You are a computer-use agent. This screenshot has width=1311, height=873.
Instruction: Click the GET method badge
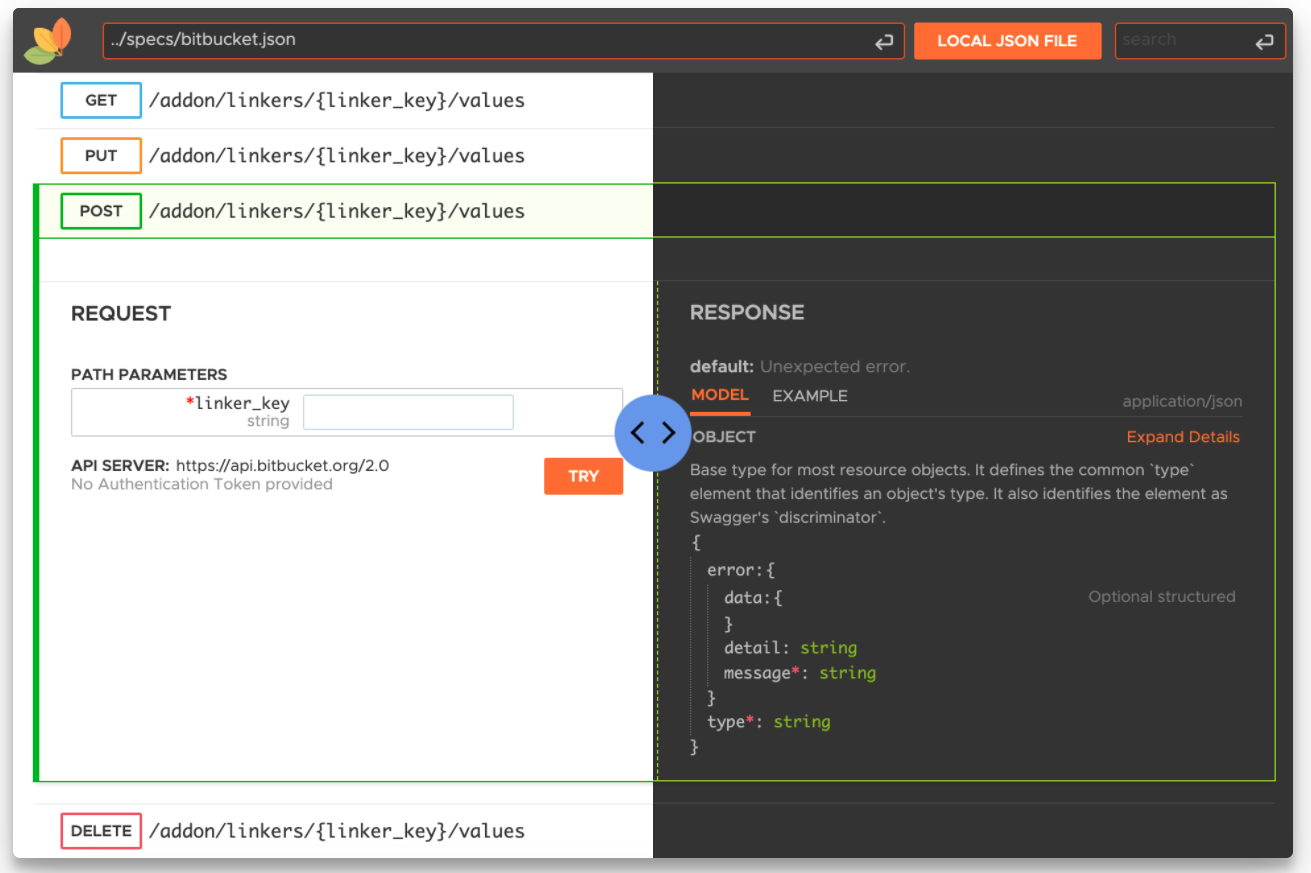pyautogui.click(x=100, y=100)
